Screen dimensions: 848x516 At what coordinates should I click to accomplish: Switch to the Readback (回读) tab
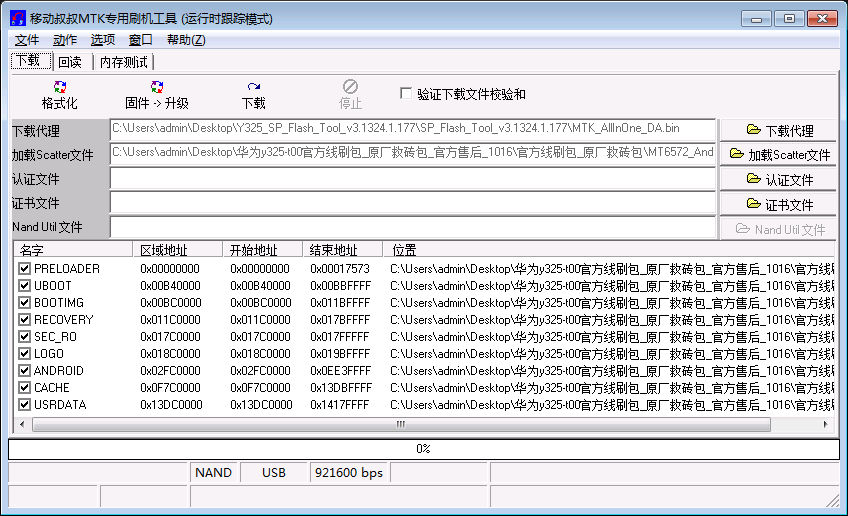tap(73, 62)
